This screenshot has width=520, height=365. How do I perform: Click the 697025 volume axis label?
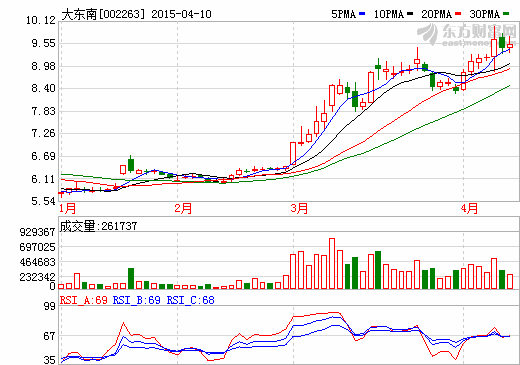coord(37,247)
